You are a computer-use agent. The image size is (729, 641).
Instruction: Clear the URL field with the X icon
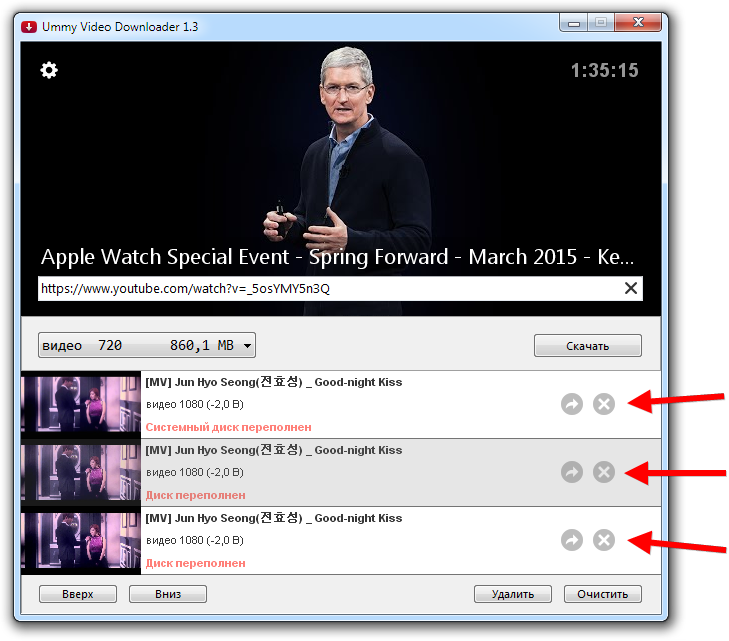(x=630, y=288)
